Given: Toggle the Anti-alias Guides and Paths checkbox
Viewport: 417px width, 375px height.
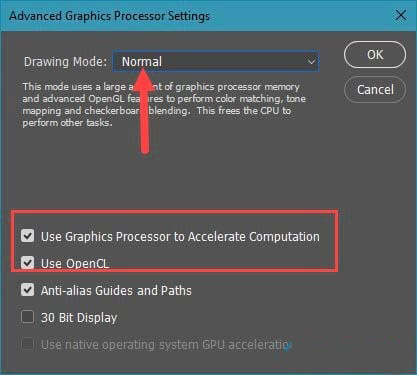Looking at the screenshot, I should coord(27,290).
